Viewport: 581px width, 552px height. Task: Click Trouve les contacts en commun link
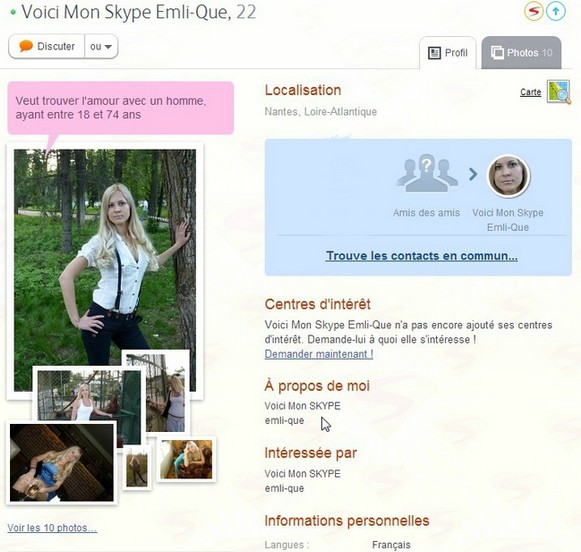click(422, 256)
